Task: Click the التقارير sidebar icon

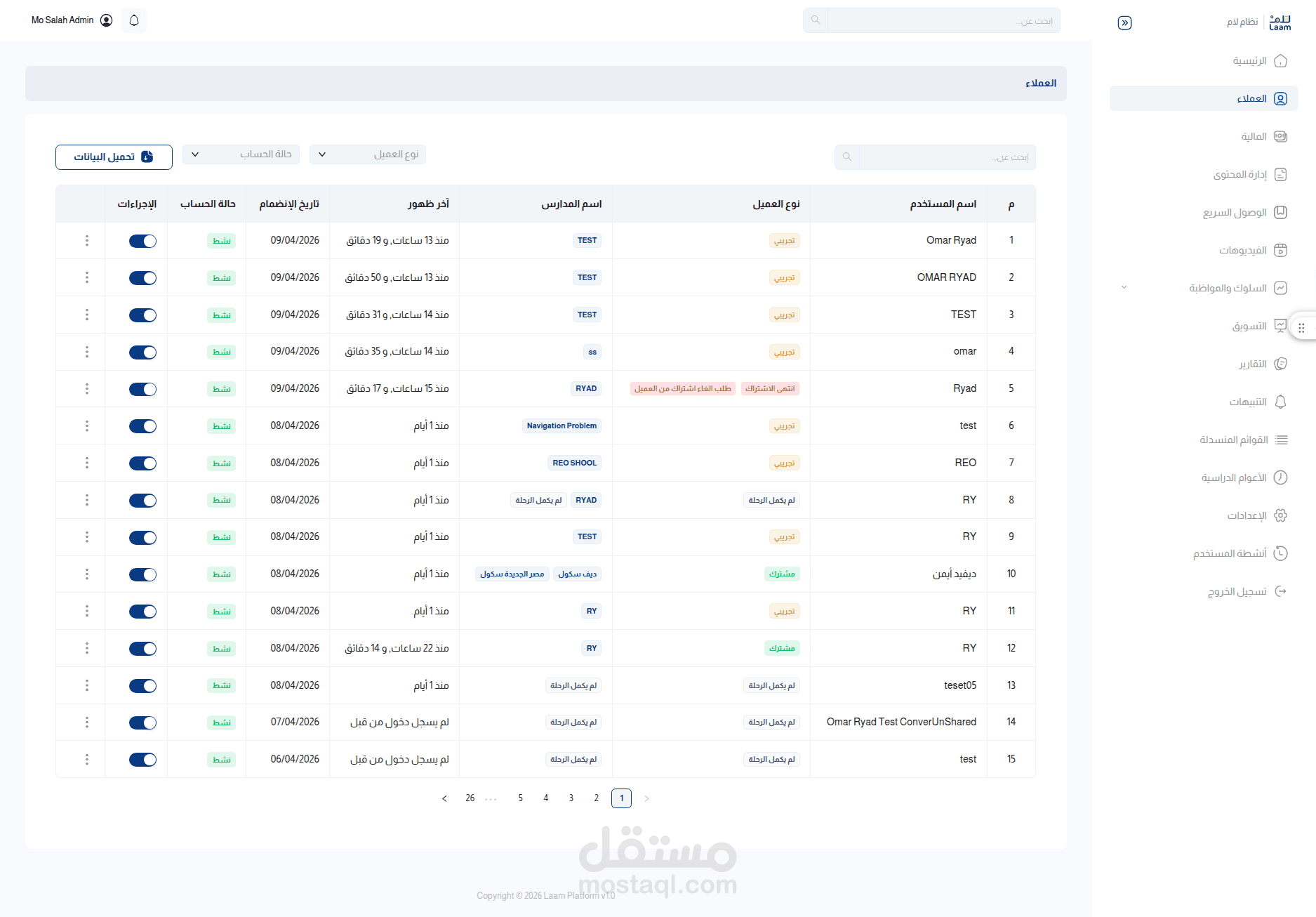Action: (x=1280, y=364)
